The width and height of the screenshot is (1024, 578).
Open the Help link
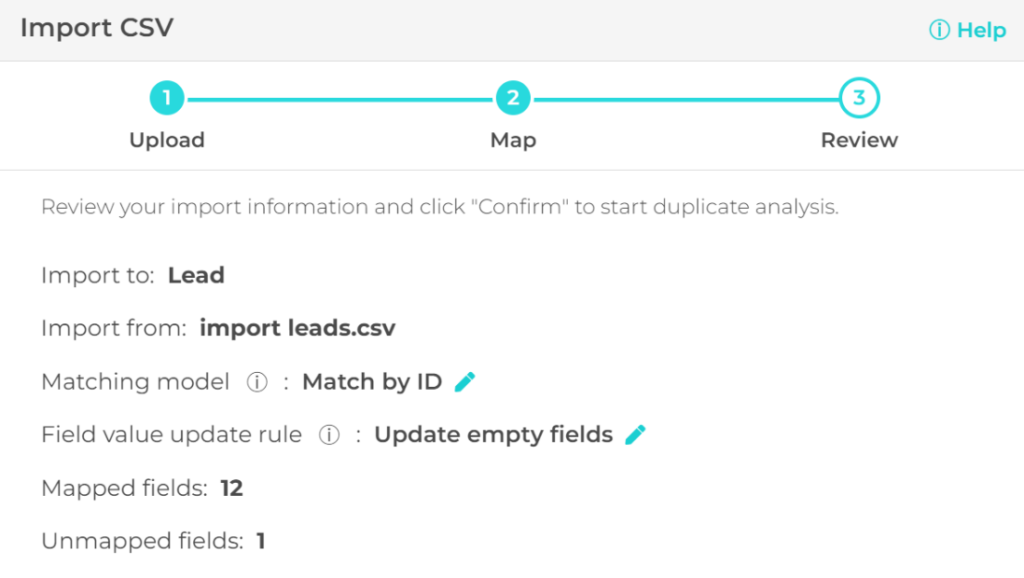point(967,30)
